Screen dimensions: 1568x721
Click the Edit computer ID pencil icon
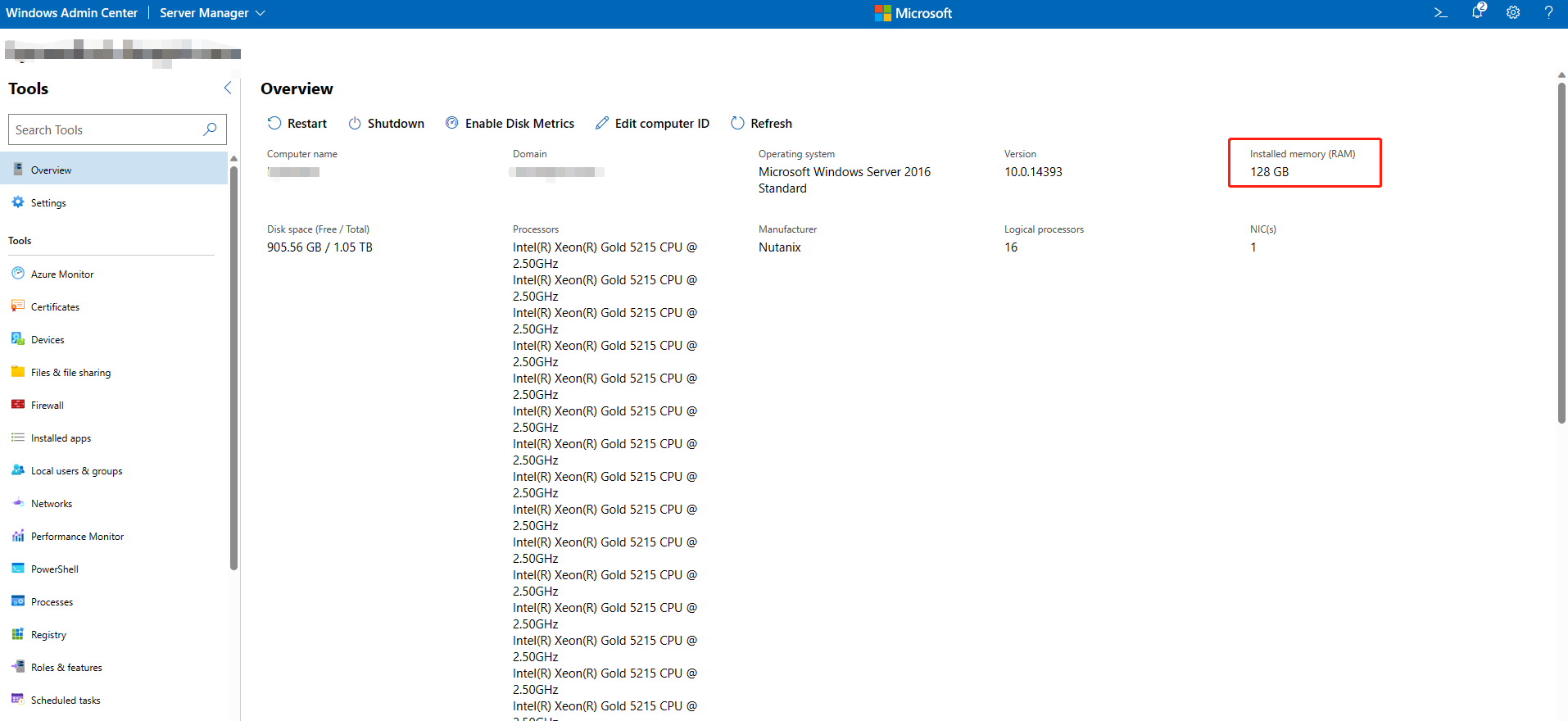602,123
